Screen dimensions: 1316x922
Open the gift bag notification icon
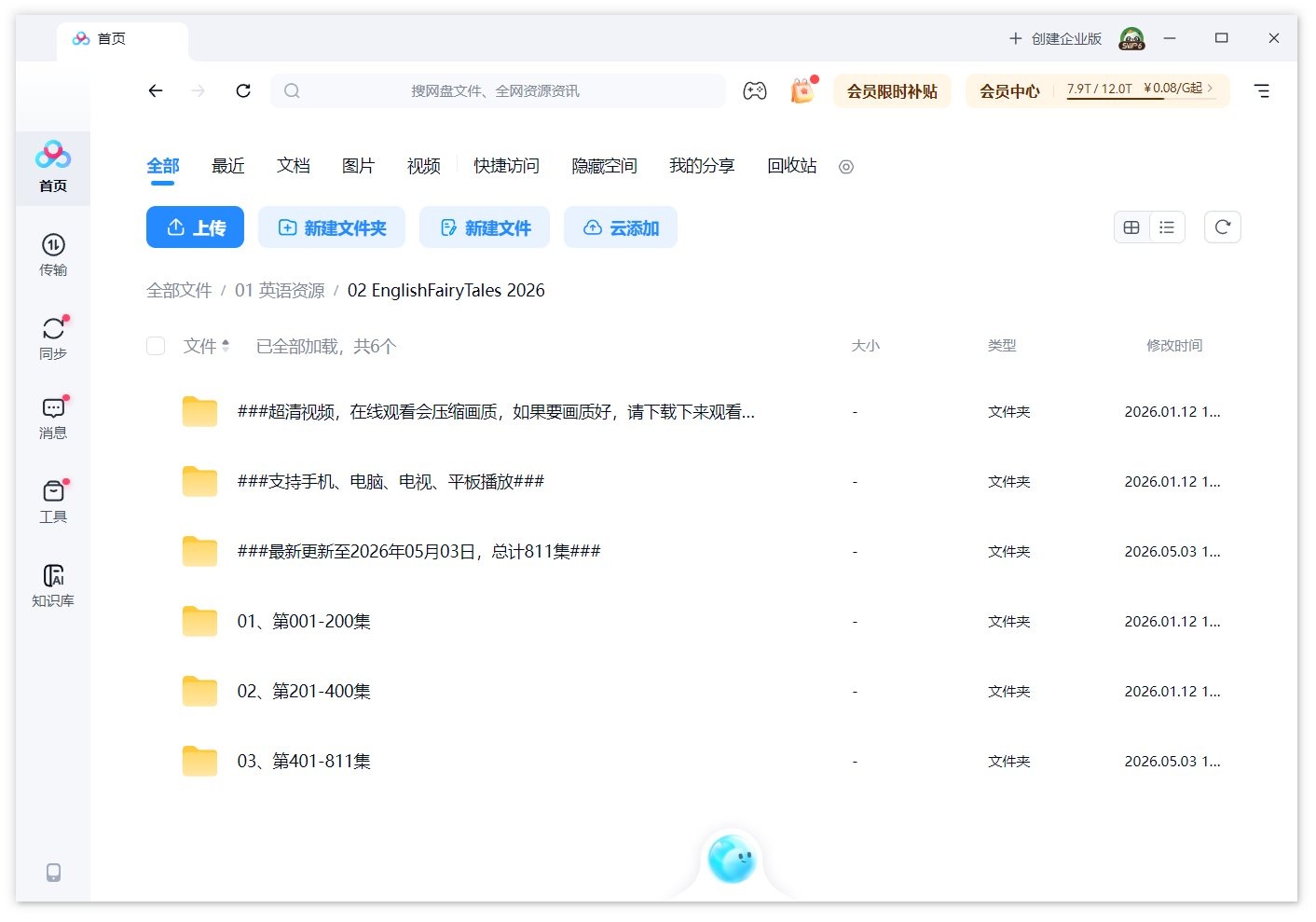[x=802, y=90]
